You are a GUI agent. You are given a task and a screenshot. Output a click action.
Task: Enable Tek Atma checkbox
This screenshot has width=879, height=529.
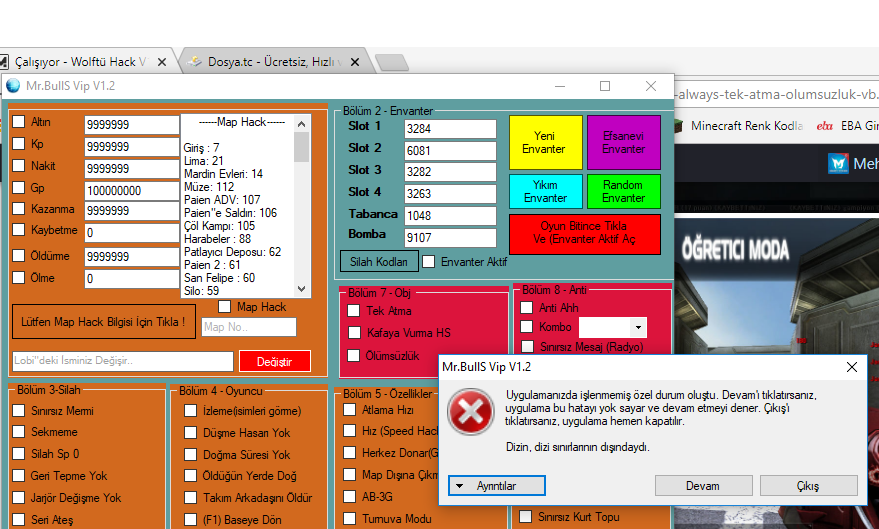[x=354, y=310]
